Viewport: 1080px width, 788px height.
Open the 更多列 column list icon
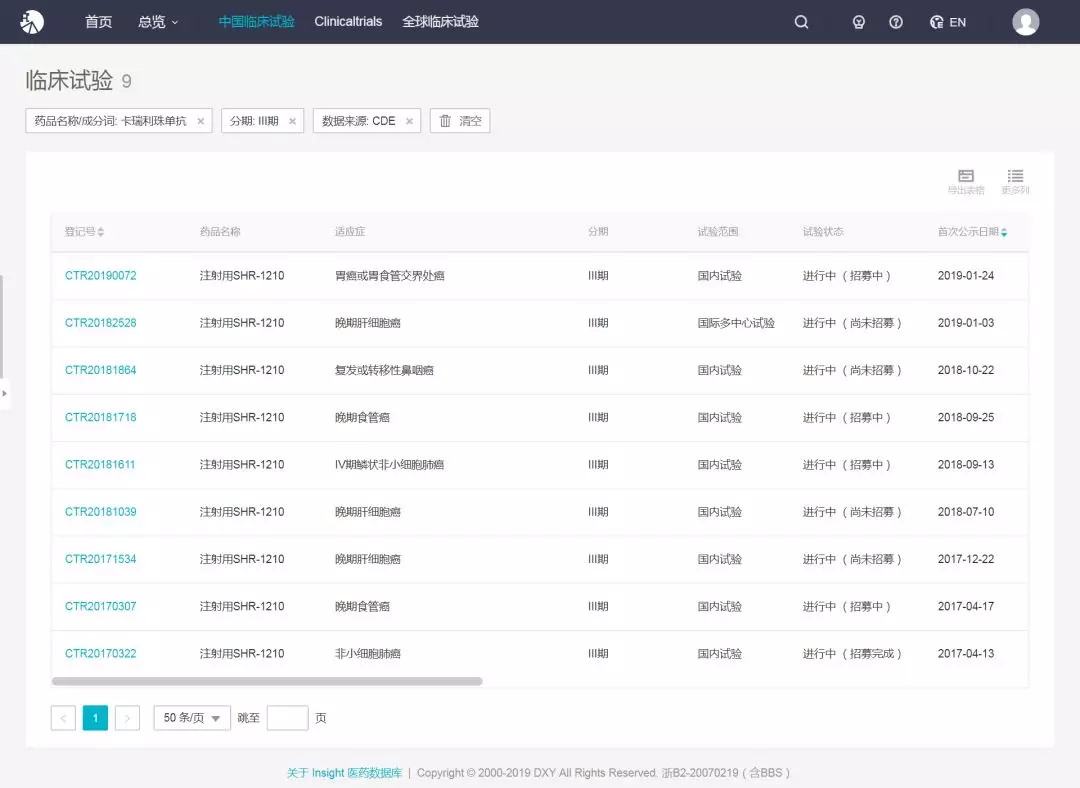1015,182
